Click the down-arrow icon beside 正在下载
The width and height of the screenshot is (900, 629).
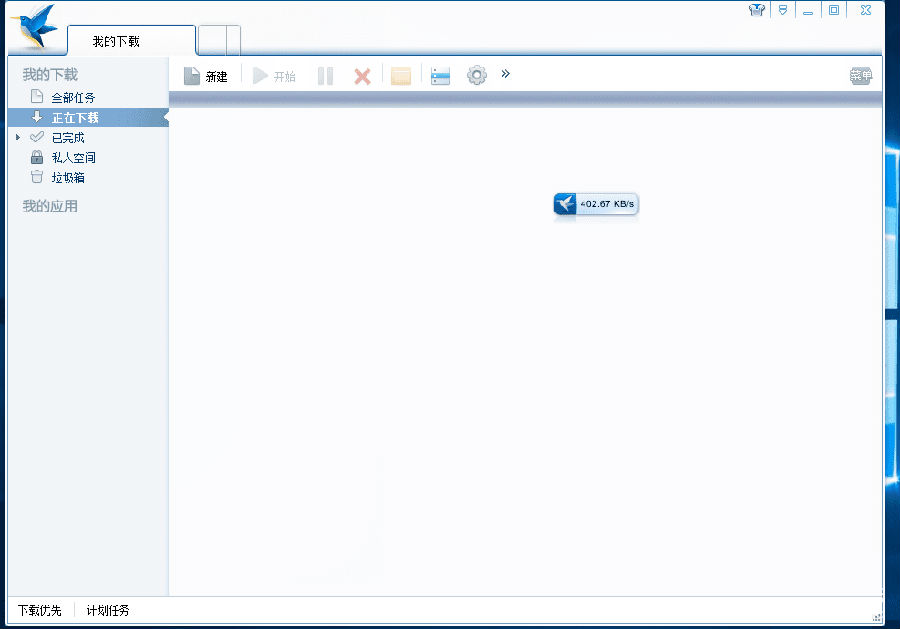[x=37, y=117]
